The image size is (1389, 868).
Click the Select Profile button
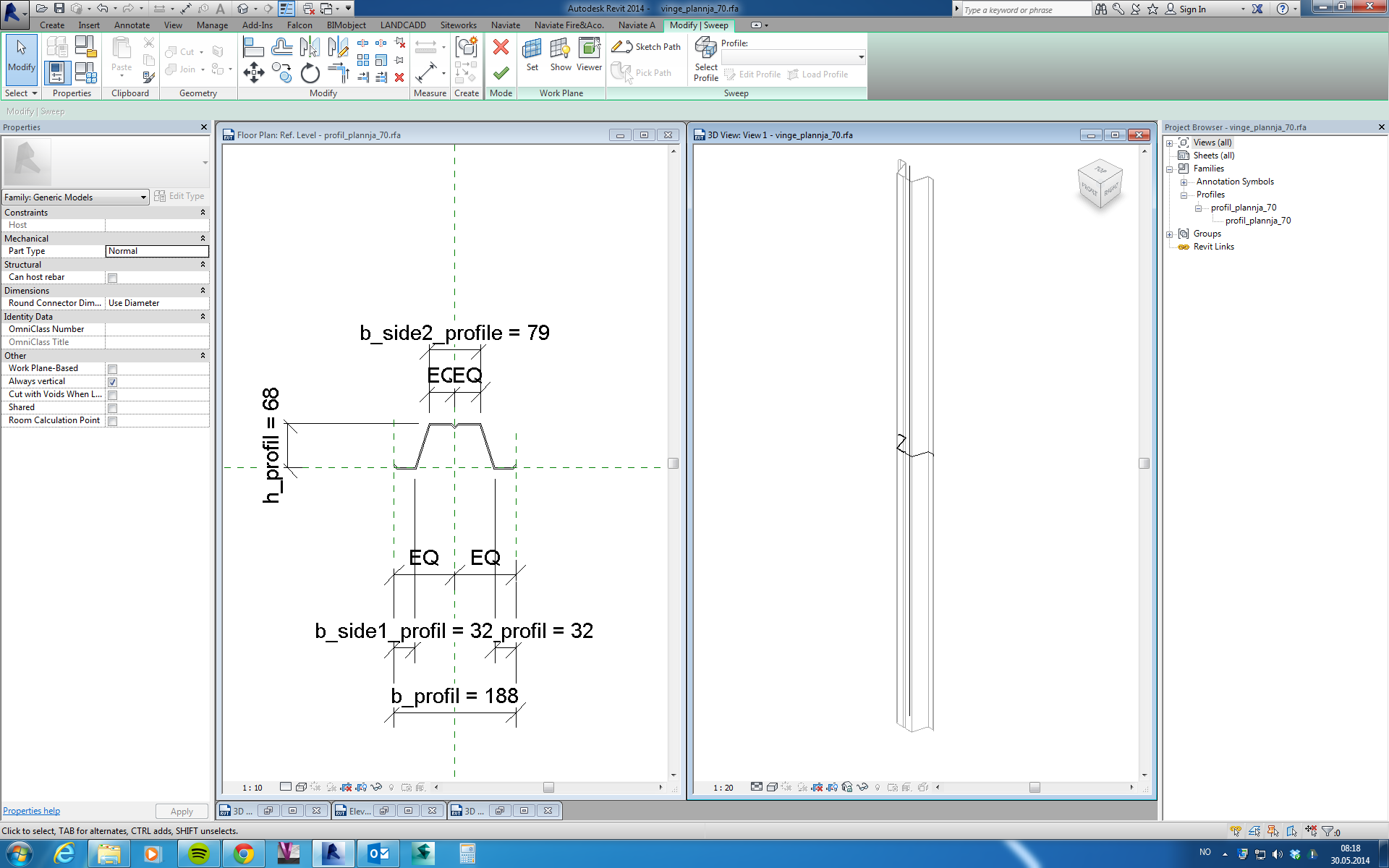point(705,59)
